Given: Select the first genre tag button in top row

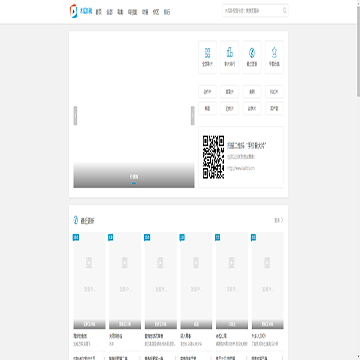Looking at the screenshot, I should coord(207,92).
